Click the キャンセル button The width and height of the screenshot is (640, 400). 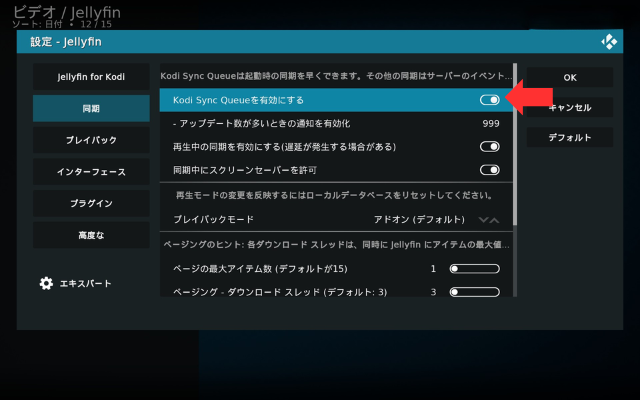pos(570,108)
